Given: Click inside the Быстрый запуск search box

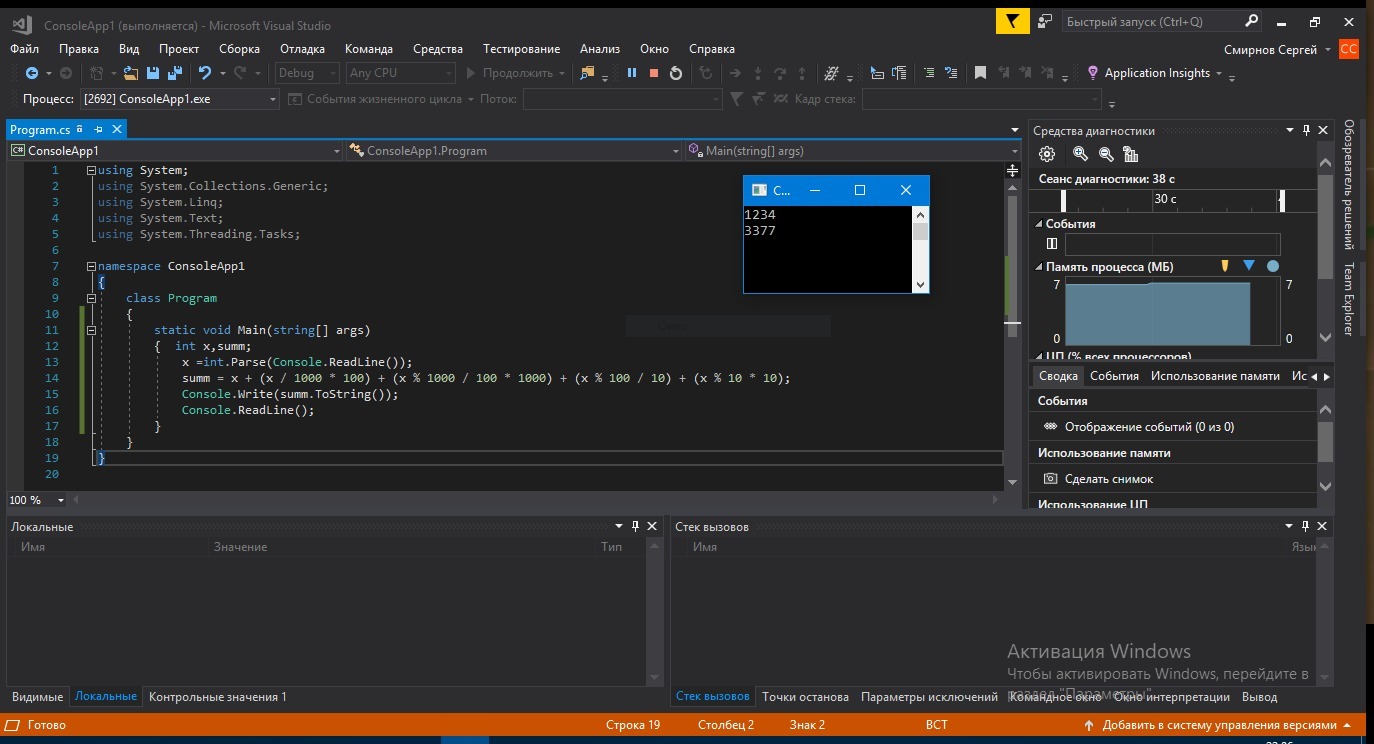Looking at the screenshot, I should coord(1150,21).
